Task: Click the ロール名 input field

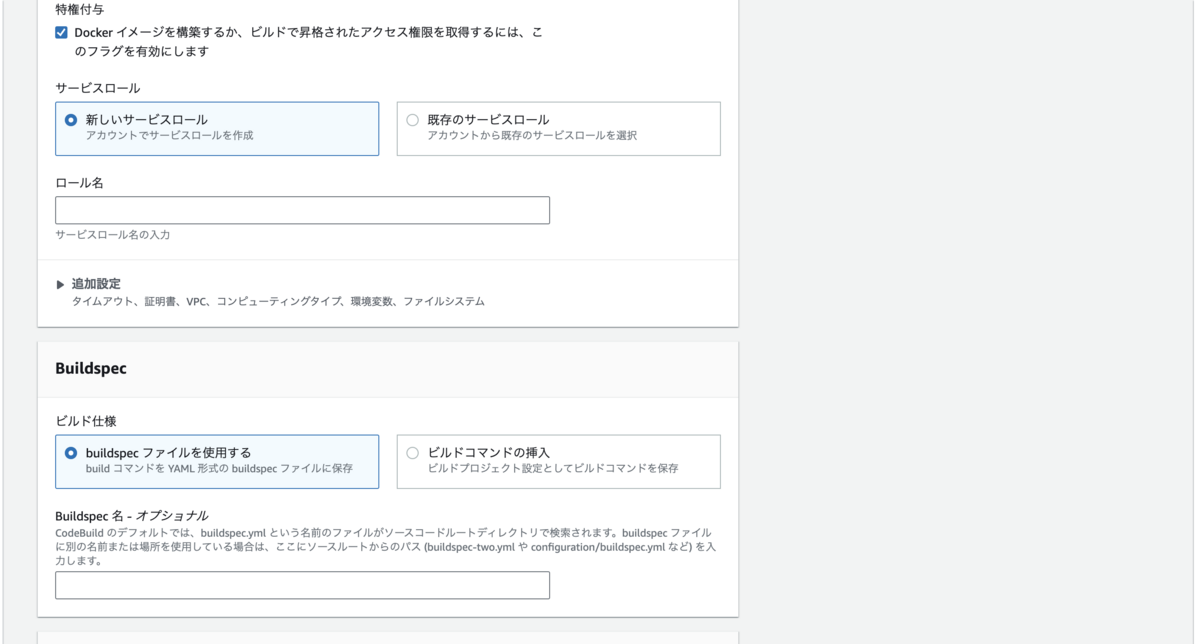Action: click(302, 210)
